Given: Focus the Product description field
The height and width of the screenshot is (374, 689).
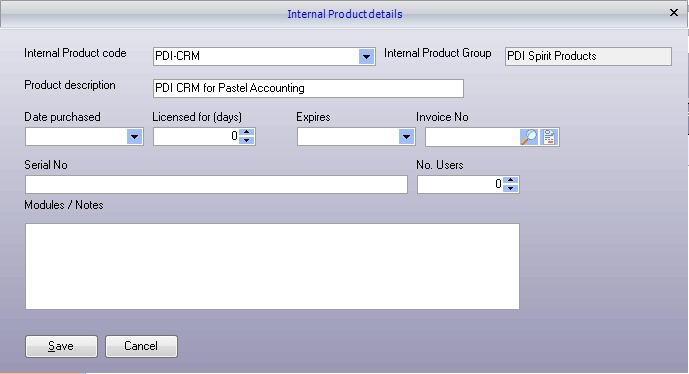Looking at the screenshot, I should 308,88.
